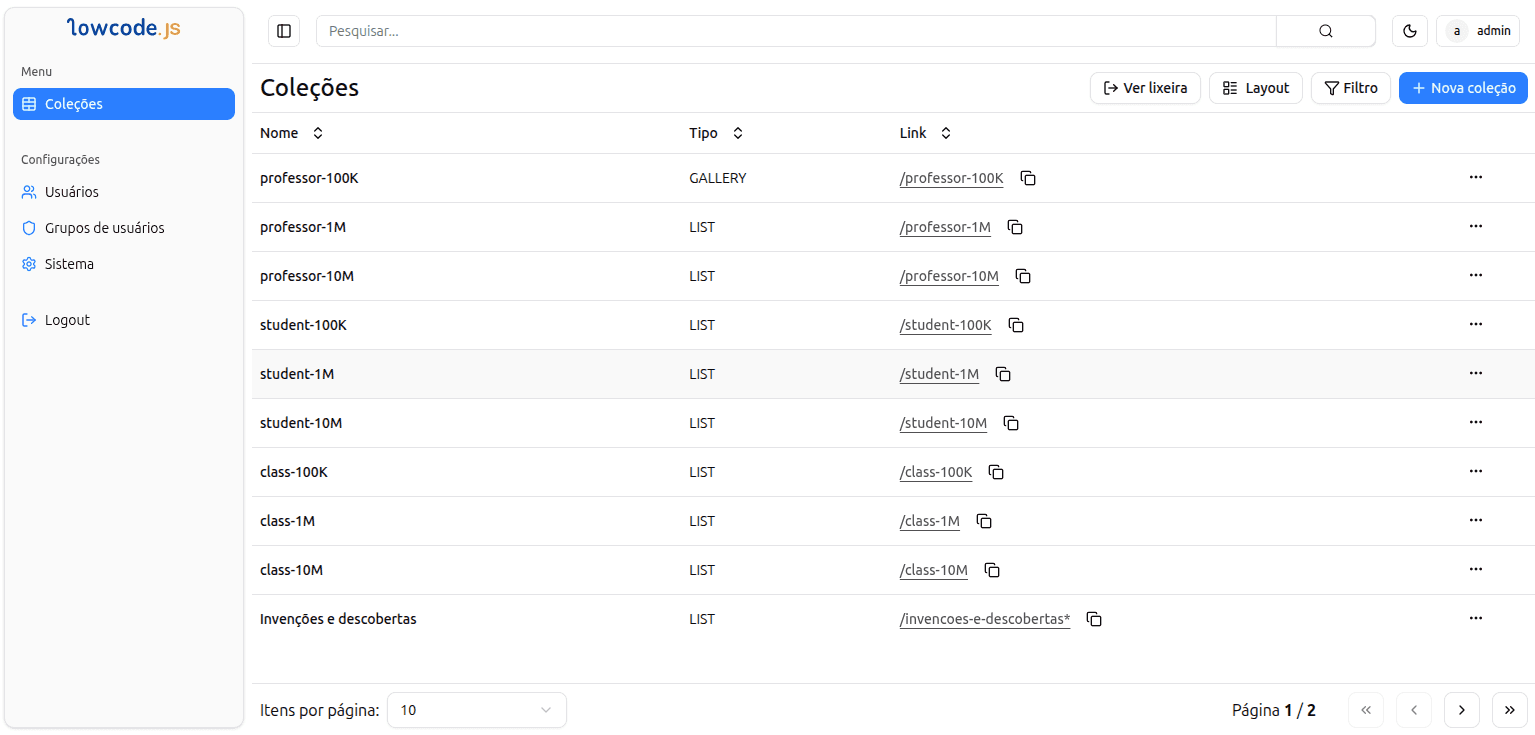Go to the next page arrow
The width and height of the screenshot is (1535, 735).
click(x=1461, y=710)
